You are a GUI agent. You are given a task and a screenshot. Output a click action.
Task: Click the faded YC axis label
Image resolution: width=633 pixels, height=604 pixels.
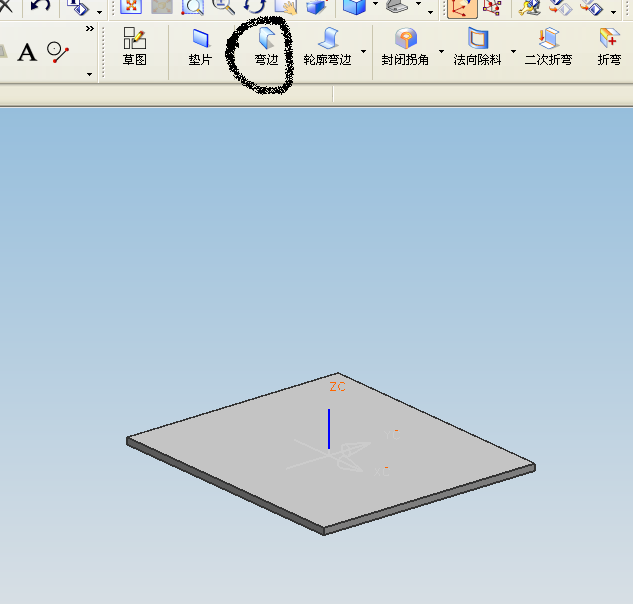pos(392,435)
